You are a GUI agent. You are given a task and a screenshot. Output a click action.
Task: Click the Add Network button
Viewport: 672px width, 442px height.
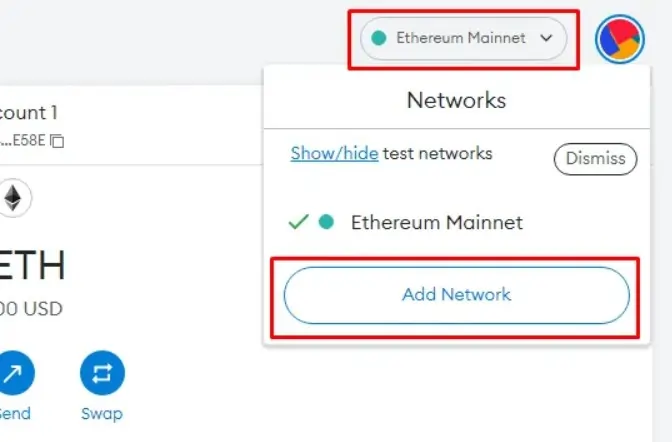(x=457, y=295)
